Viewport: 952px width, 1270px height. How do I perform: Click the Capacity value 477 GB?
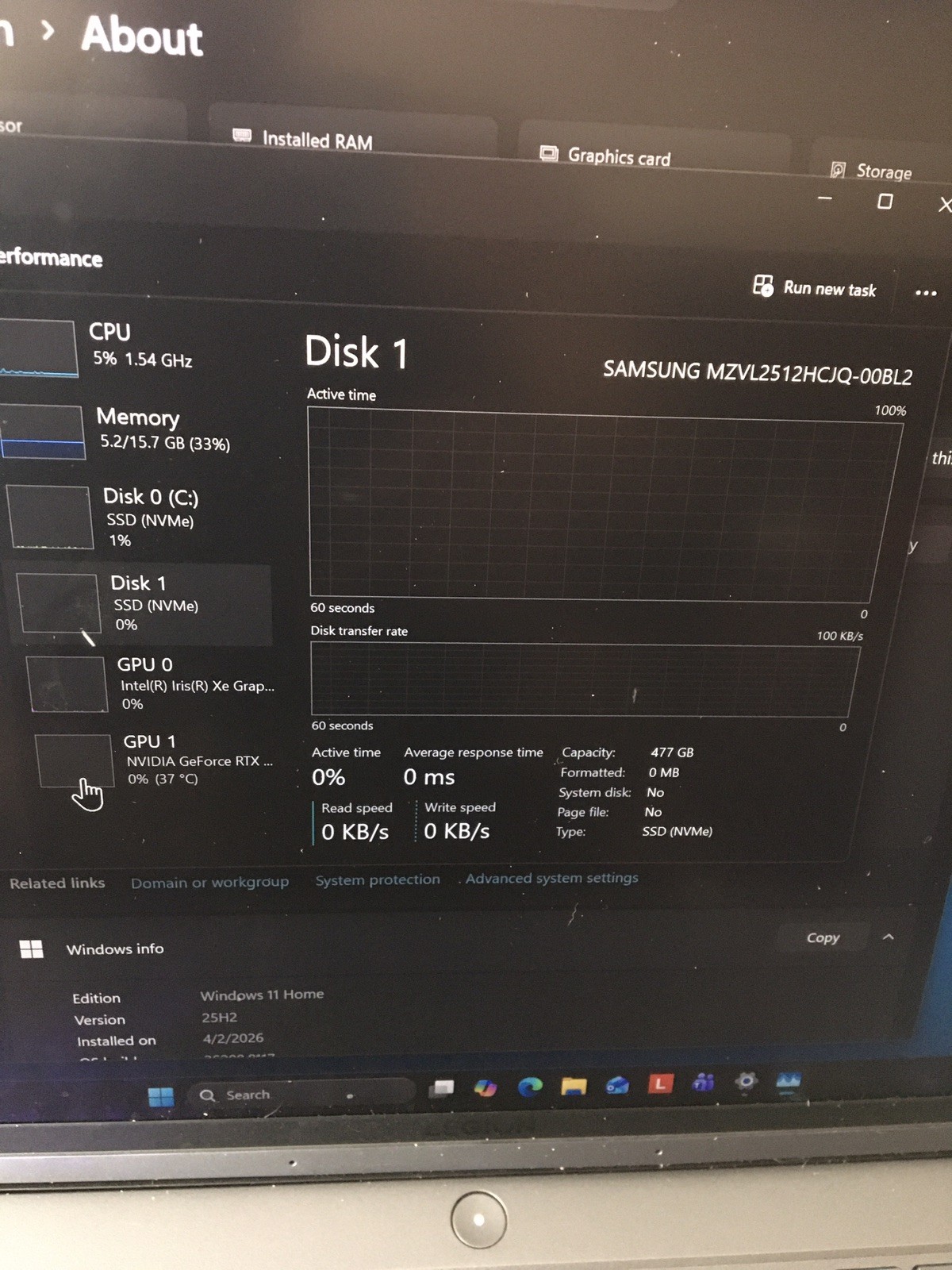(x=672, y=752)
